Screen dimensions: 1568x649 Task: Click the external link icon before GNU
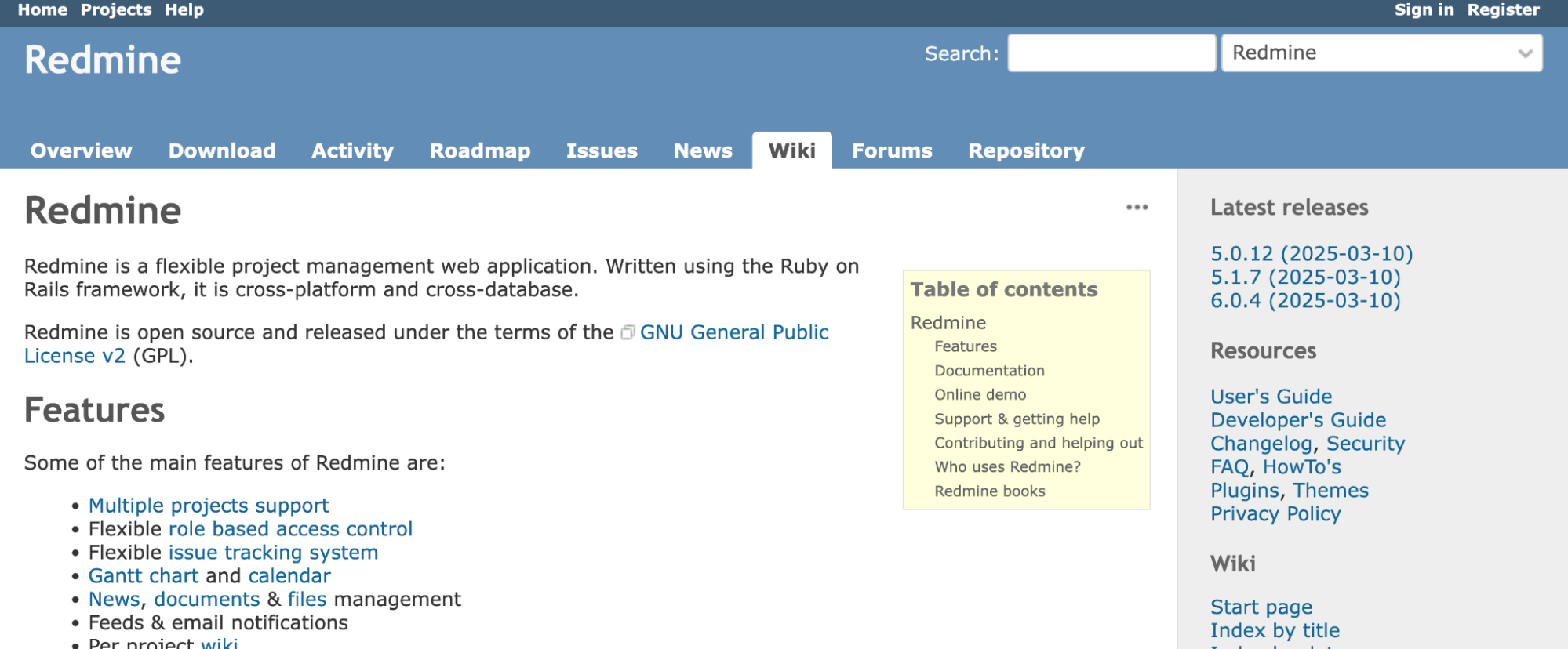pyautogui.click(x=628, y=333)
